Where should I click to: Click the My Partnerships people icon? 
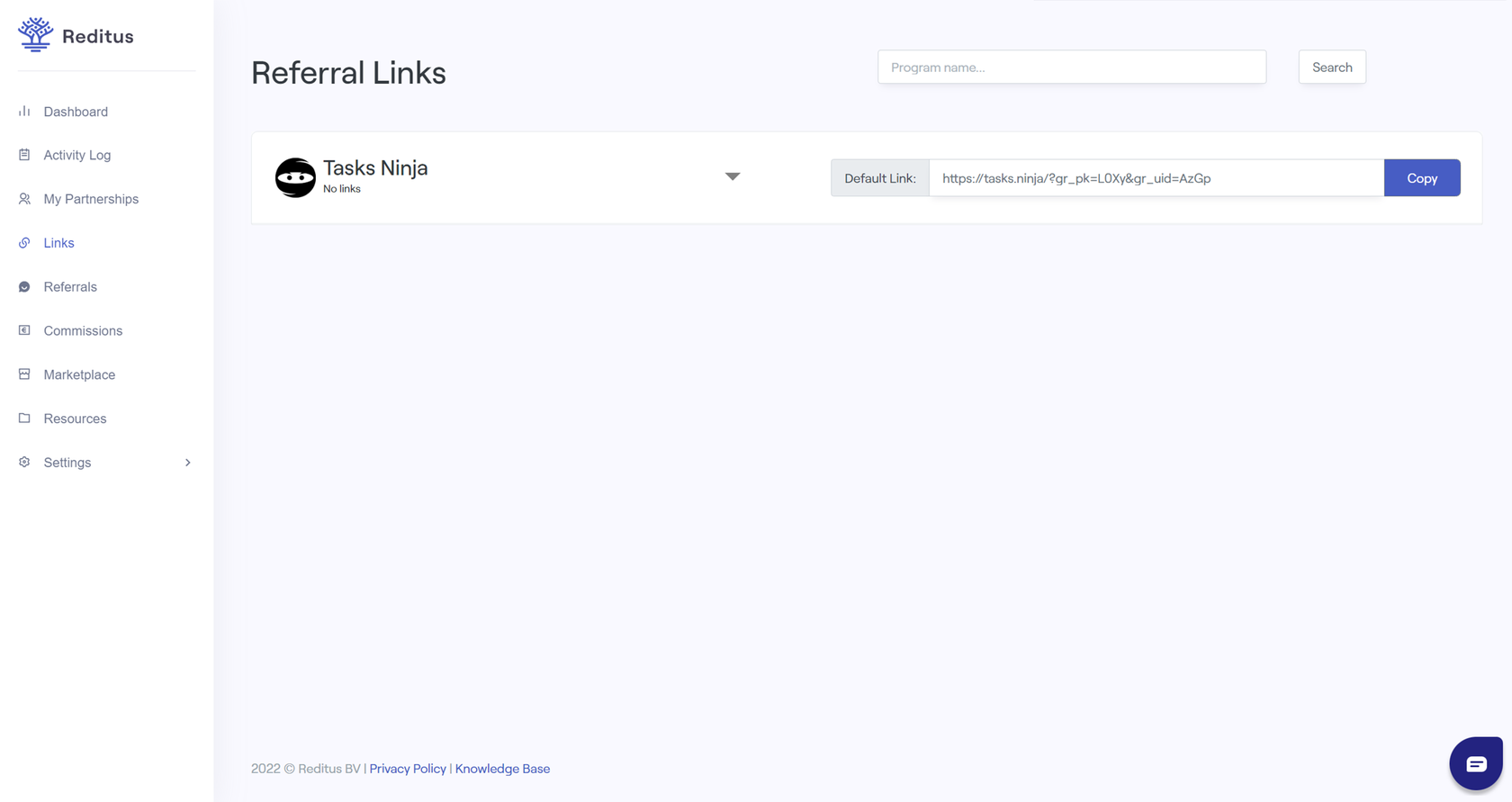point(24,199)
